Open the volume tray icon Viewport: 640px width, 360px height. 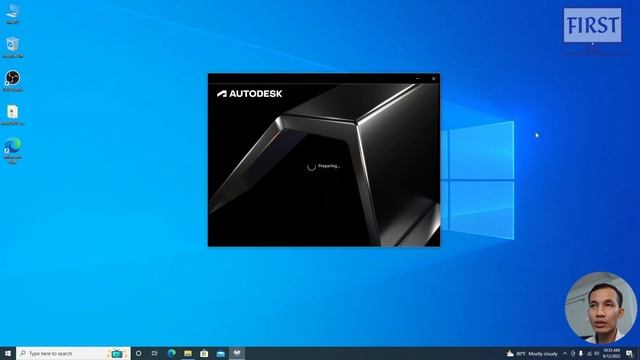click(597, 353)
